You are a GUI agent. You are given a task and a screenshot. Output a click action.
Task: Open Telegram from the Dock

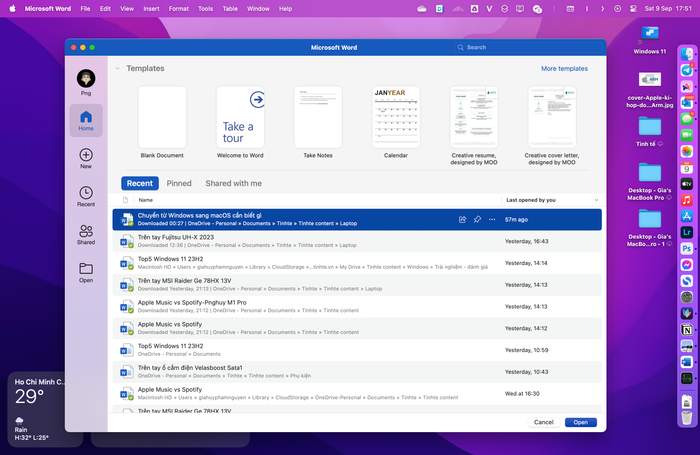(x=687, y=71)
